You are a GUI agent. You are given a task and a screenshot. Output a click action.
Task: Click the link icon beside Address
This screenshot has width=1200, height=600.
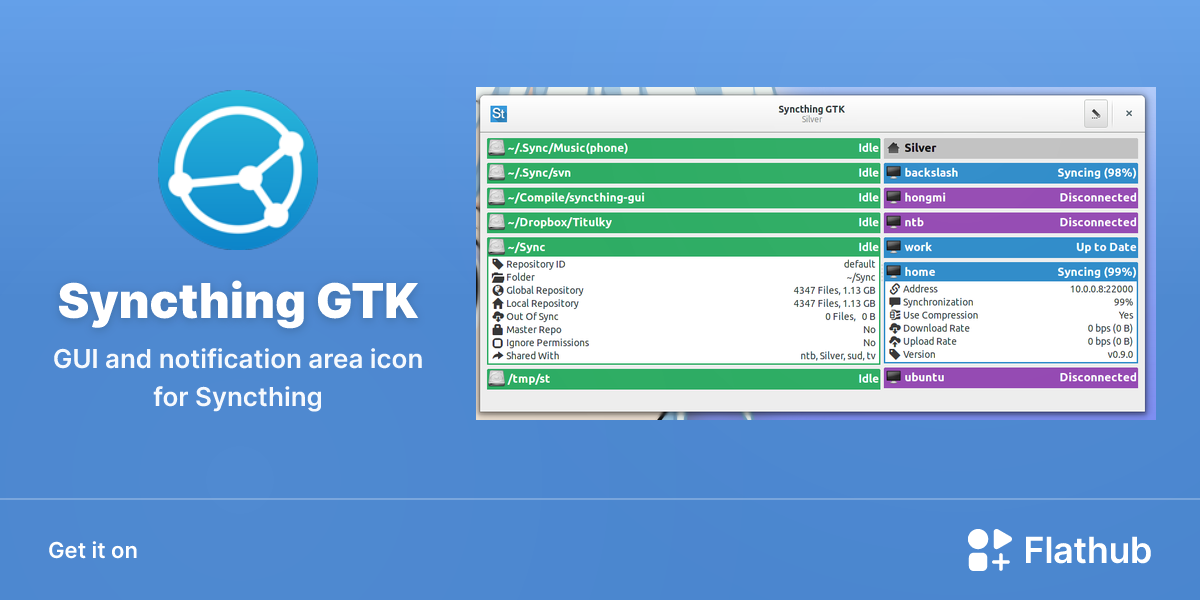coord(895,289)
